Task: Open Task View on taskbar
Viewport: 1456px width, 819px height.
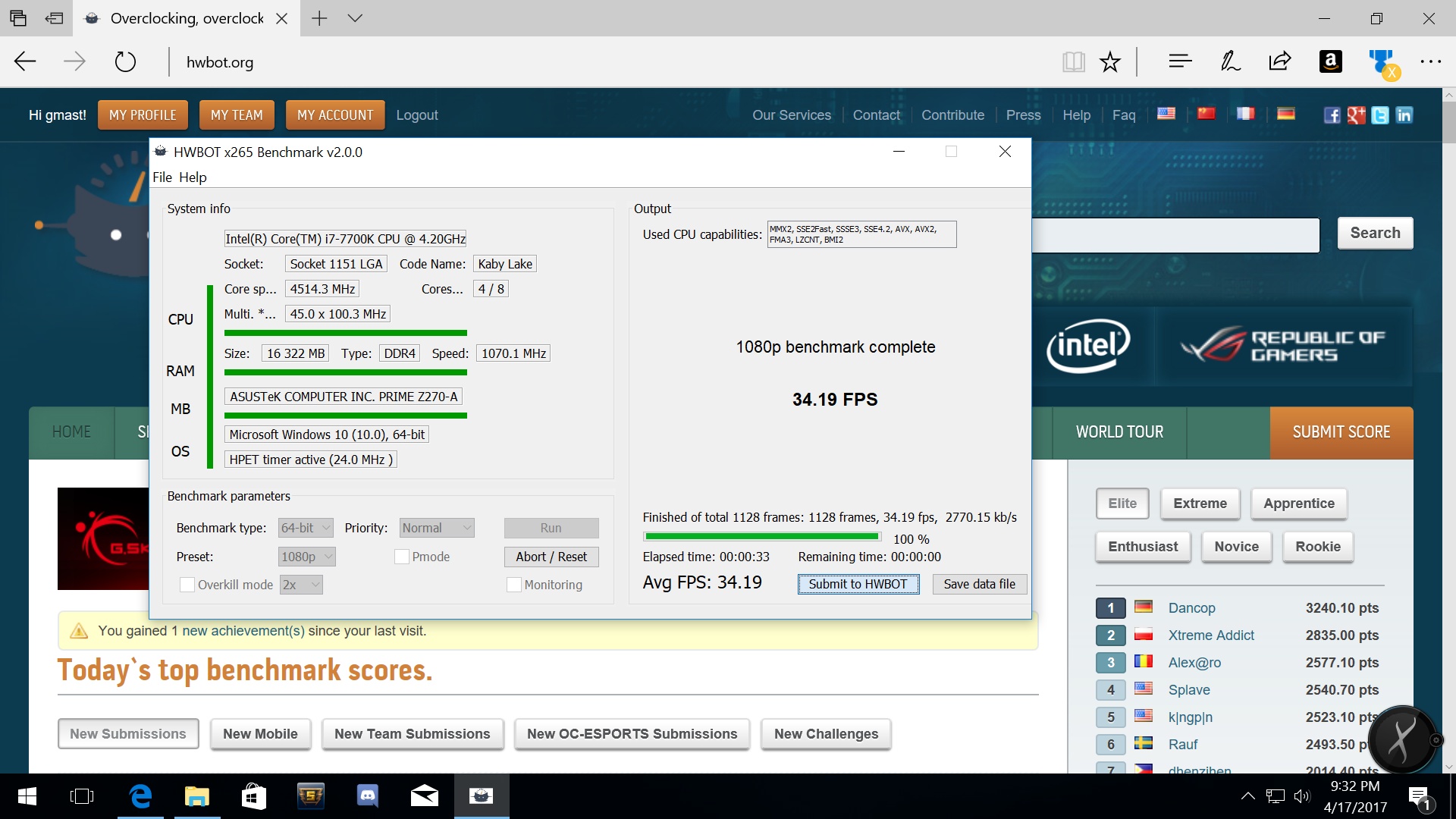Action: click(x=82, y=796)
